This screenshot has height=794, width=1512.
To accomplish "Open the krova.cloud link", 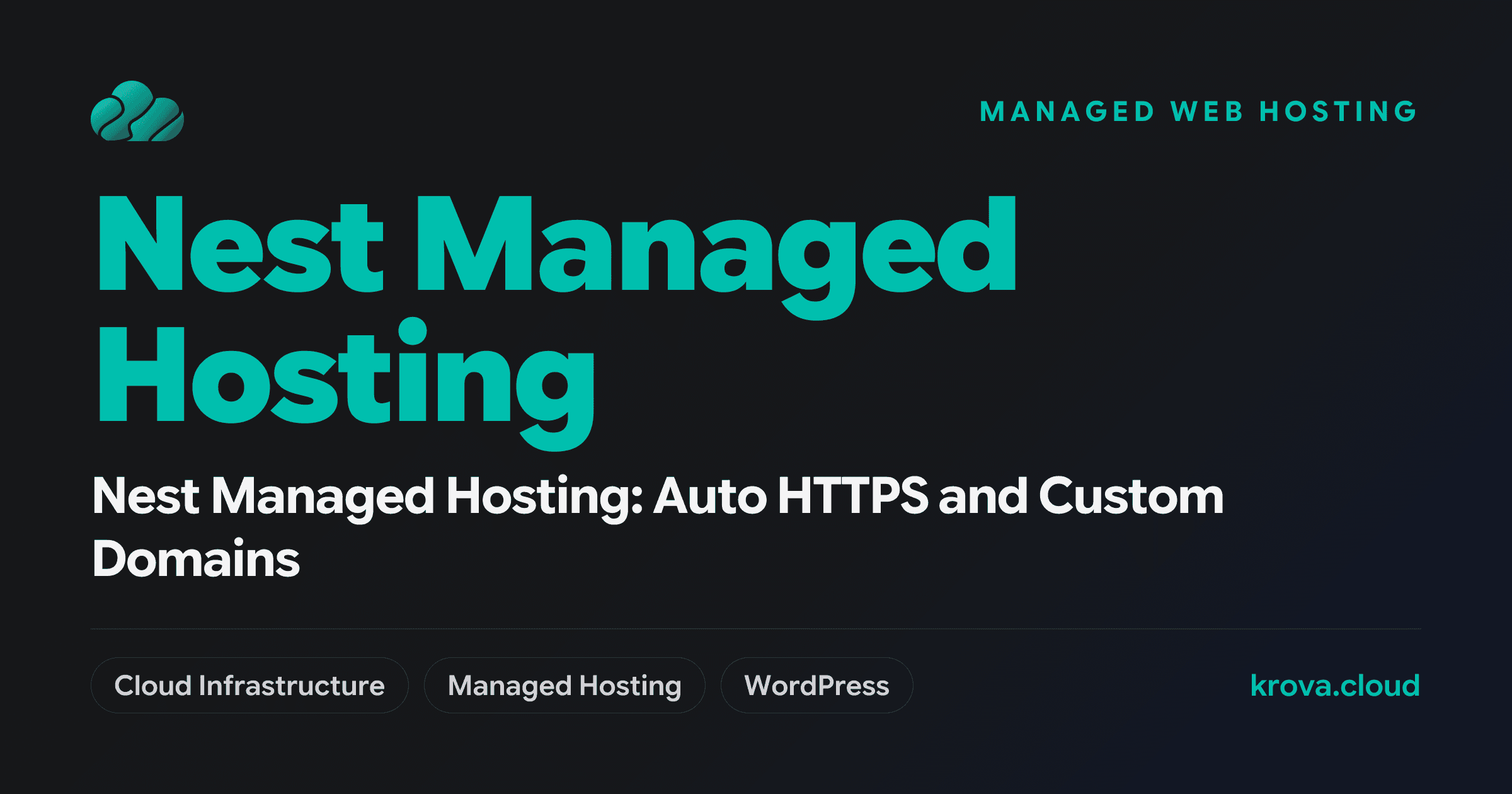I will [1335, 686].
